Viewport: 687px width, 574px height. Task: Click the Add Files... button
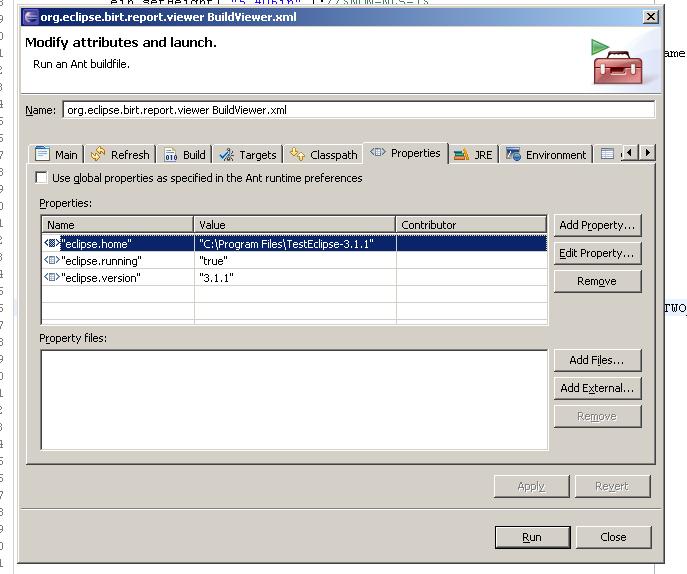pos(597,360)
